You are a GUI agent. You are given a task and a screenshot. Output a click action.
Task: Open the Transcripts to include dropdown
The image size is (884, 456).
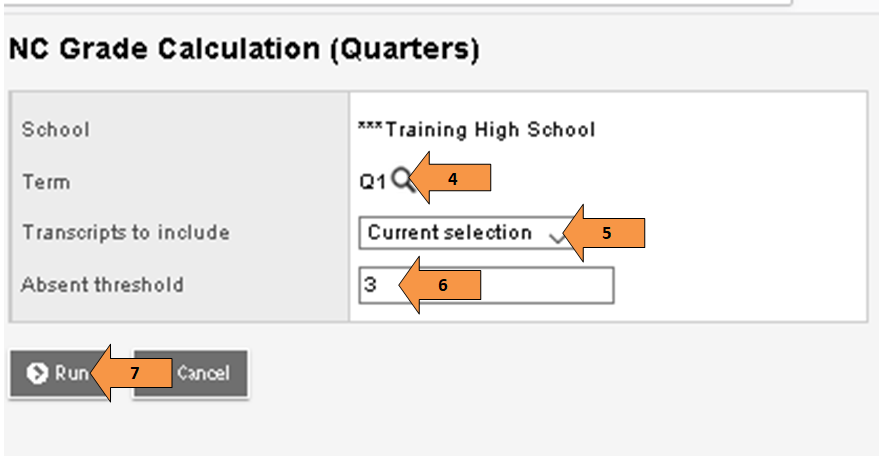[468, 233]
